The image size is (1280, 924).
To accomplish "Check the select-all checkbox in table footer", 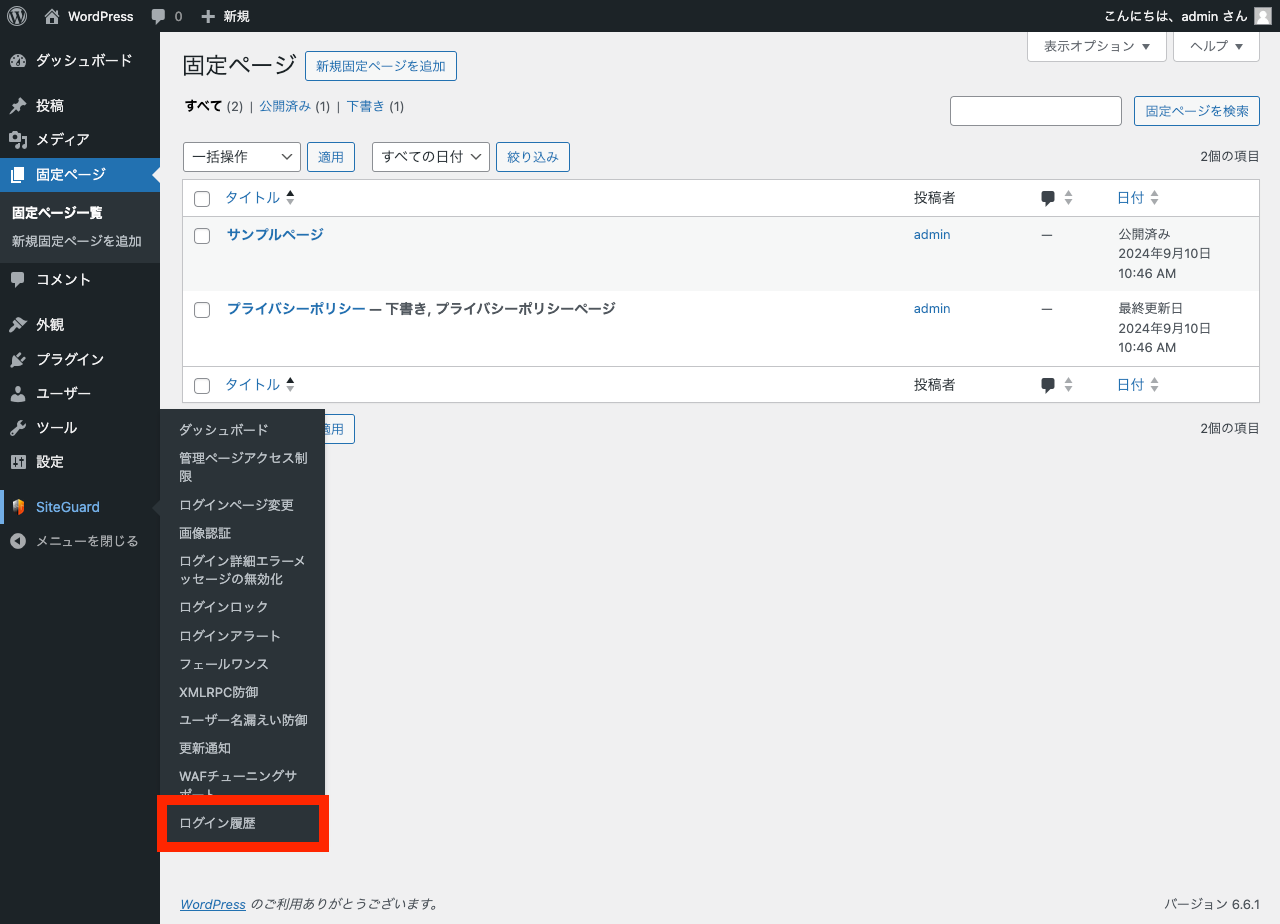I will point(202,386).
